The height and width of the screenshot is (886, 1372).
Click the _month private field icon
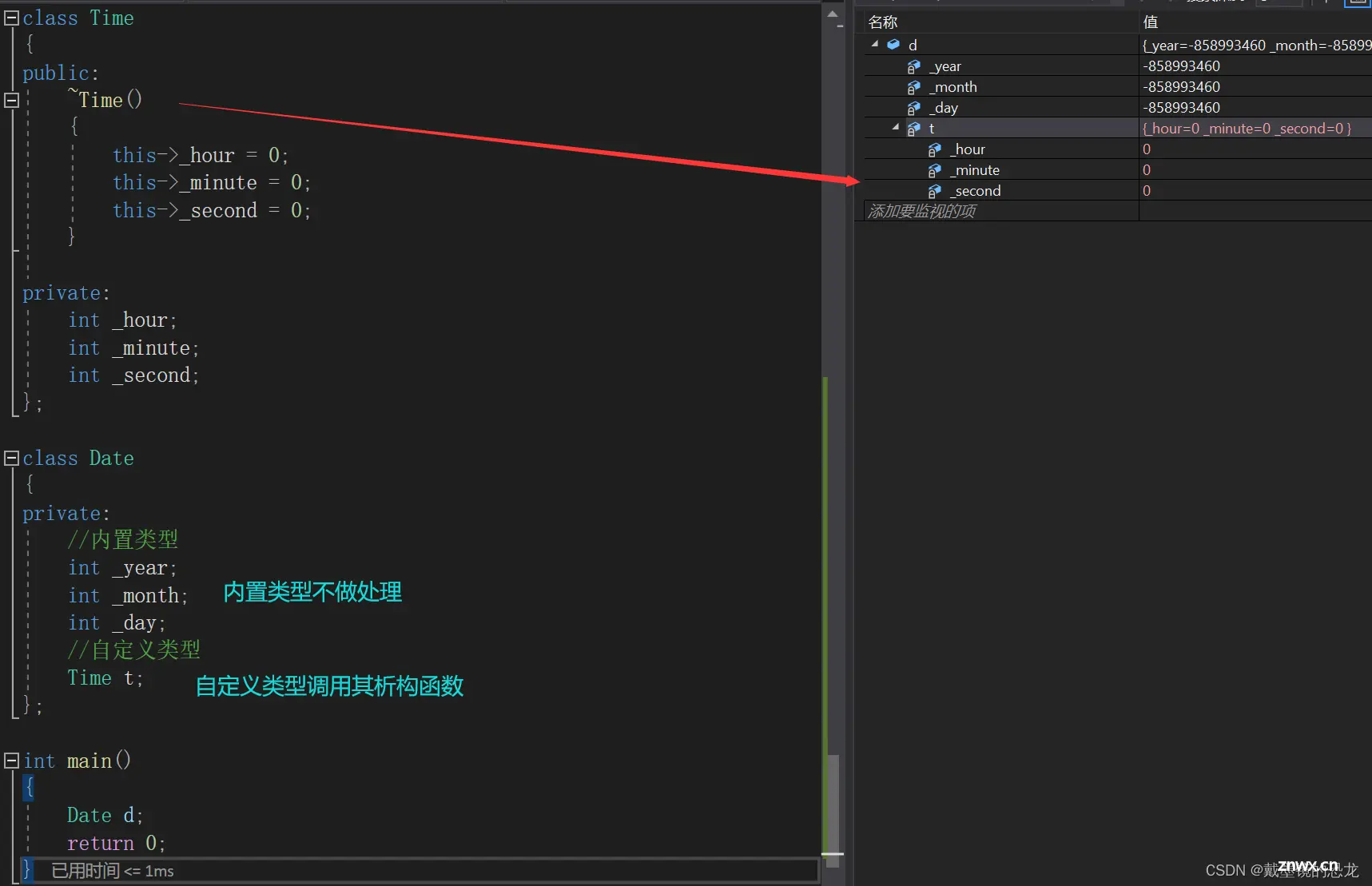(x=914, y=87)
